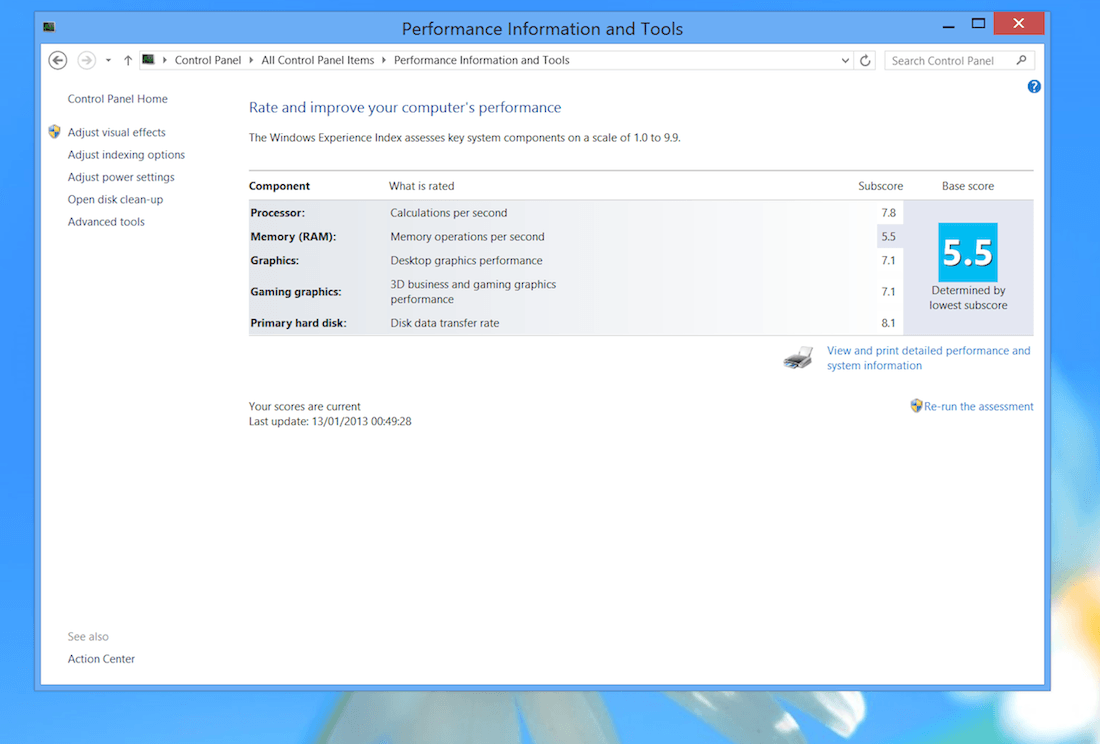The width and height of the screenshot is (1100, 744).
Task: Launch Open disk clean-up
Action: coord(115,199)
